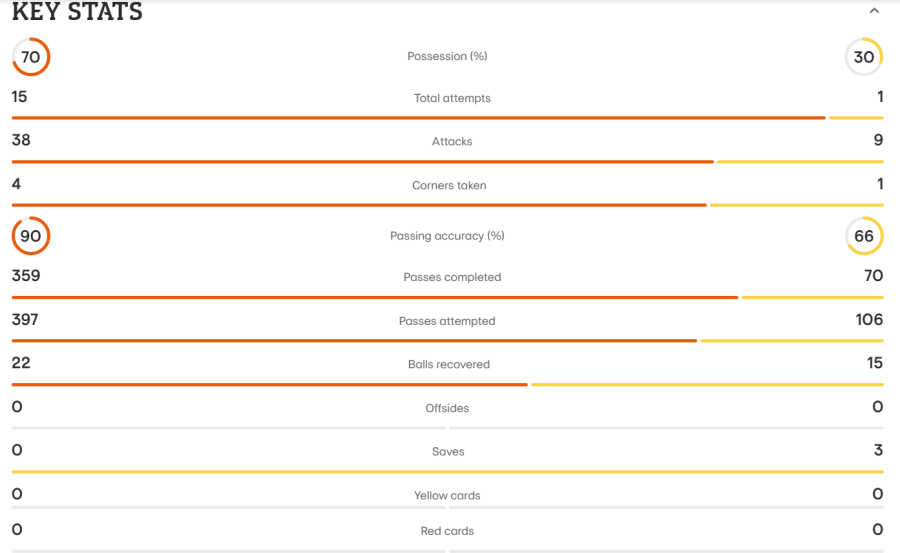Click the Total attempts orange bar
Screen dimensions: 900x553
(418, 118)
